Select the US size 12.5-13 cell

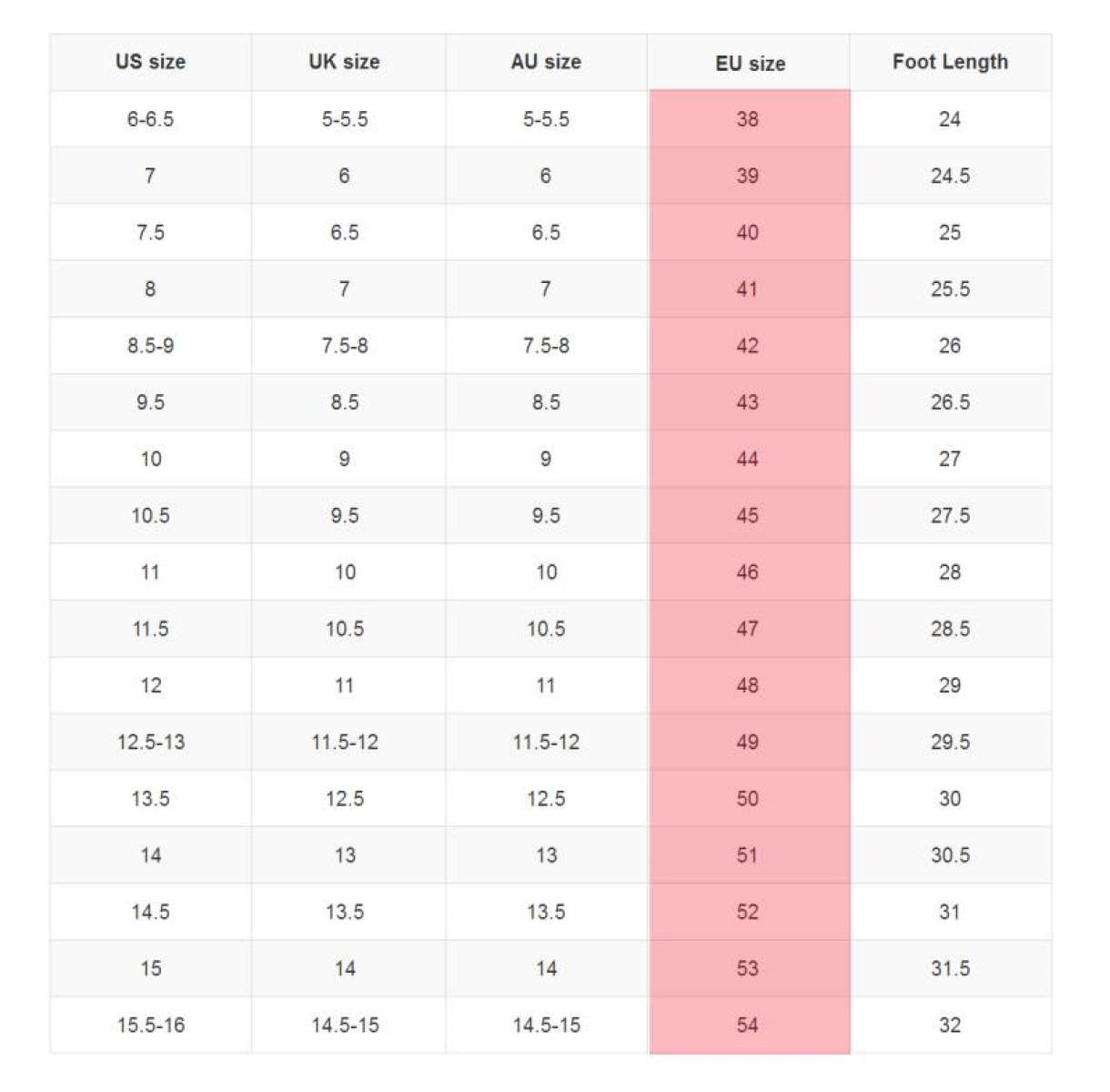[x=150, y=743]
